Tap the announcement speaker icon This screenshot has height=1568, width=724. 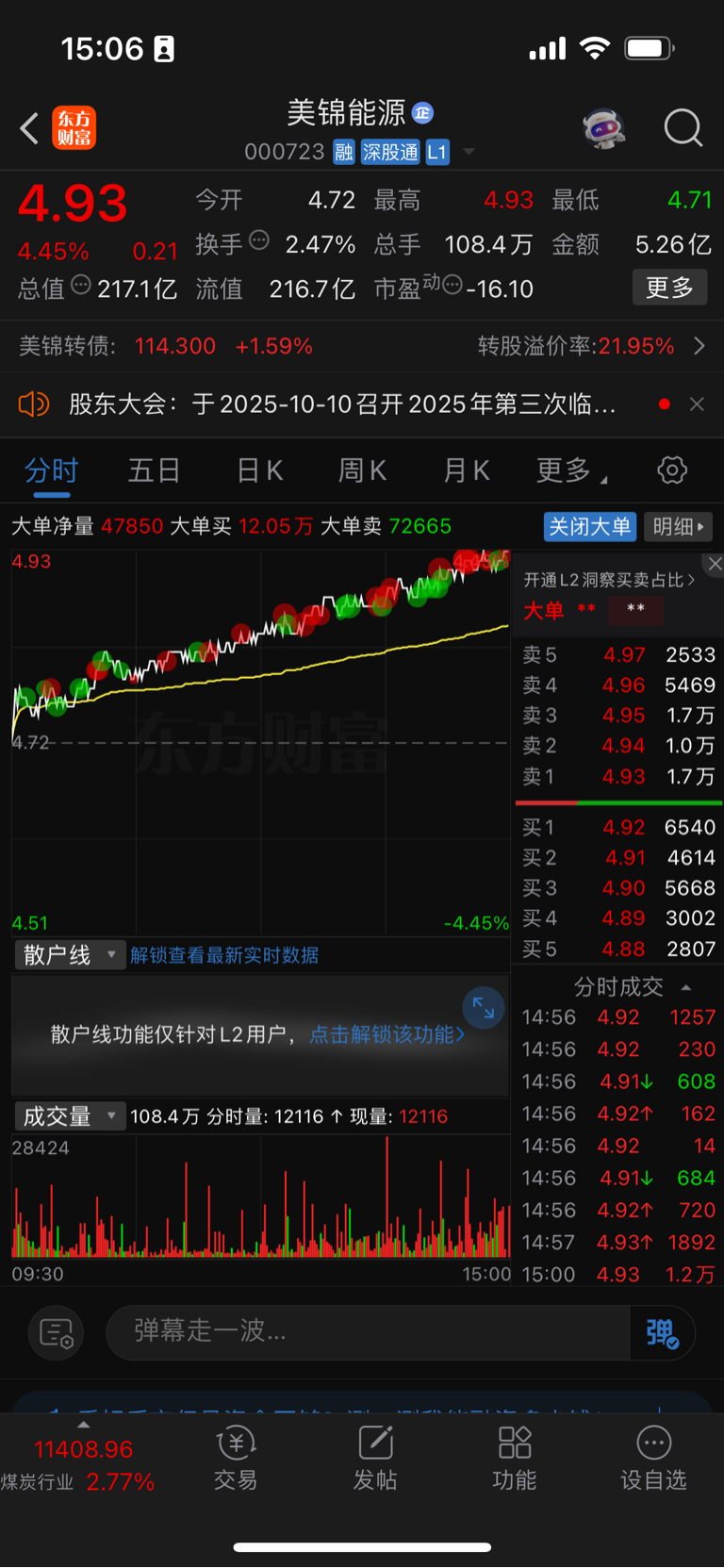pos(34,404)
